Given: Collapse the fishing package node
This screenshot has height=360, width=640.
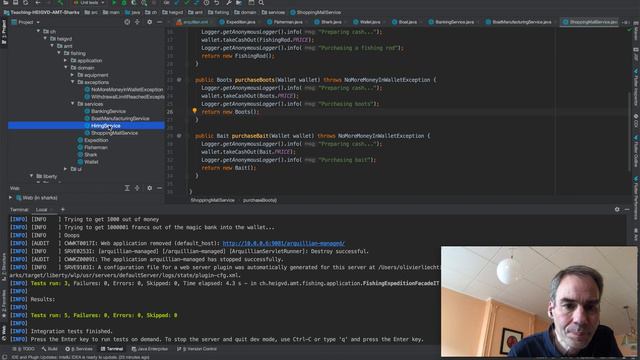Looking at the screenshot, I should pyautogui.click(x=59, y=53).
